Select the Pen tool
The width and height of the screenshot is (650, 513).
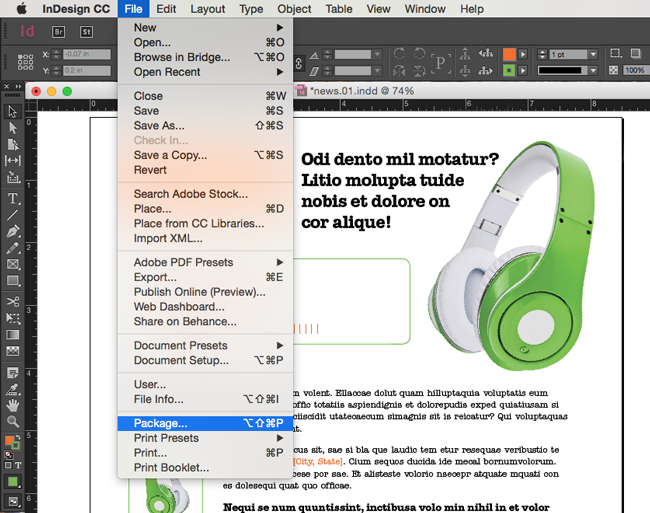[12, 231]
